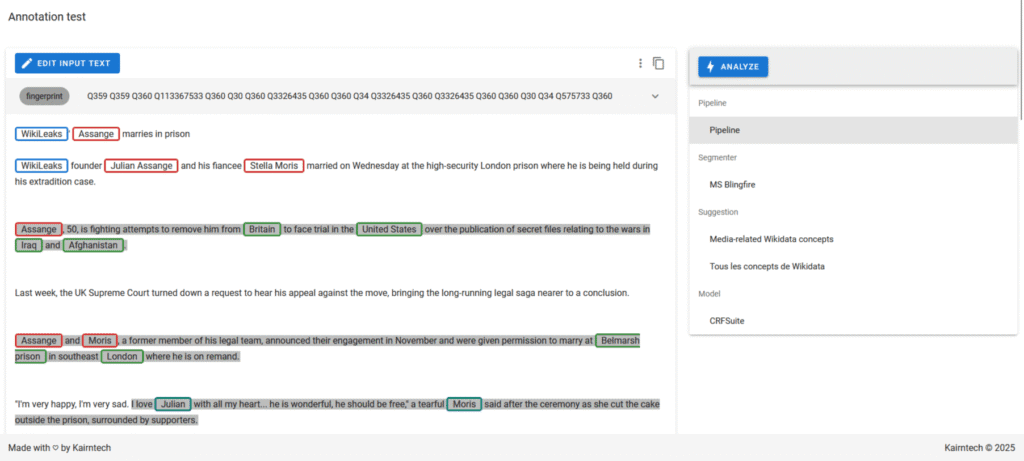This screenshot has height=461, width=1024.
Task: Click the copy to clipboard icon
Action: pyautogui.click(x=658, y=63)
